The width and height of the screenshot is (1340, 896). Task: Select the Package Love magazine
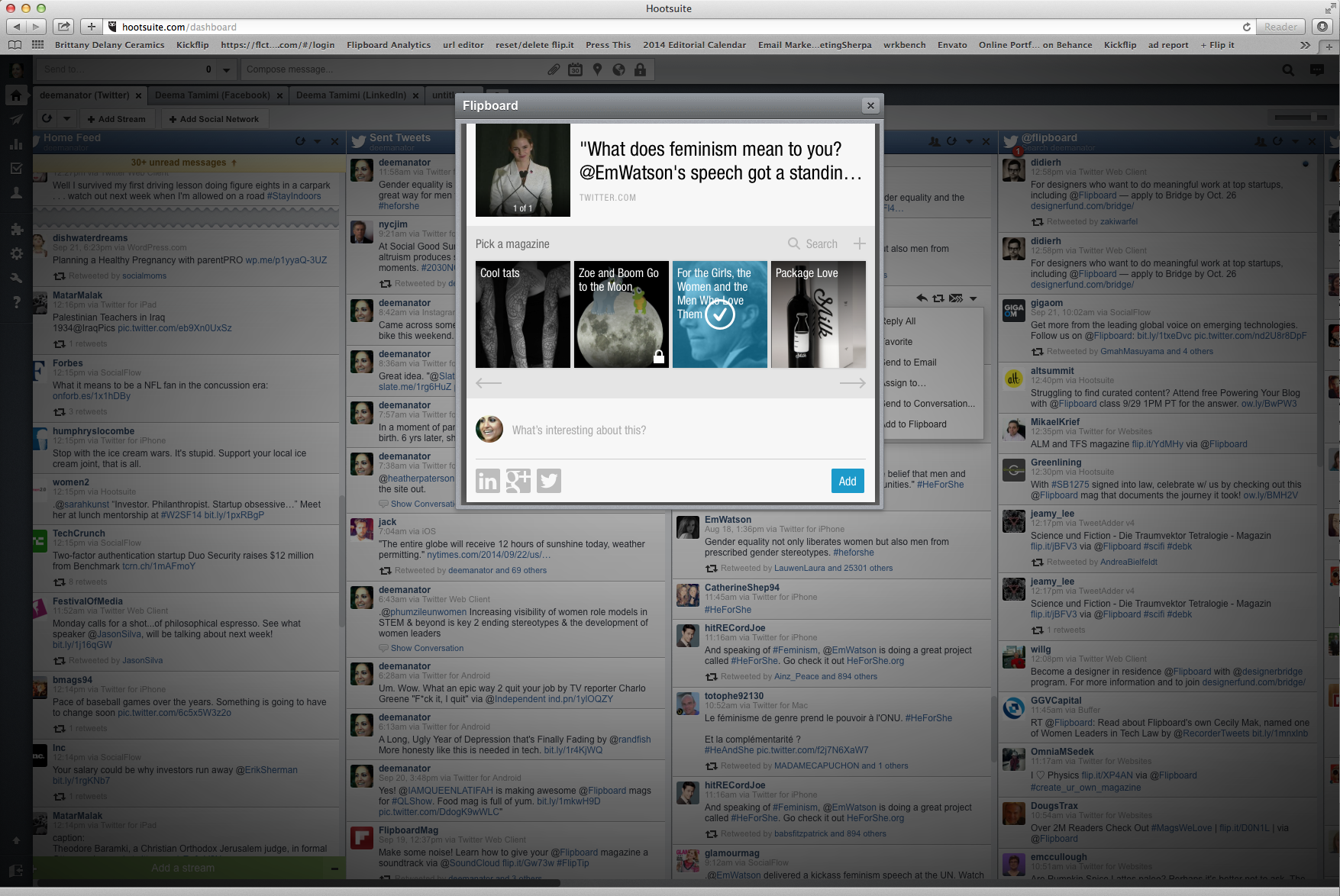point(819,314)
